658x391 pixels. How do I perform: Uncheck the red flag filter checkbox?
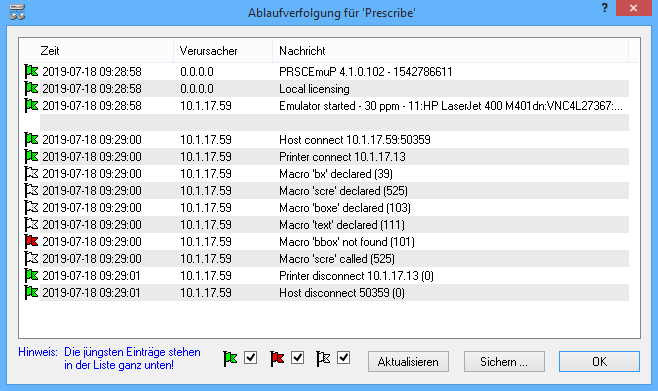click(x=298, y=358)
